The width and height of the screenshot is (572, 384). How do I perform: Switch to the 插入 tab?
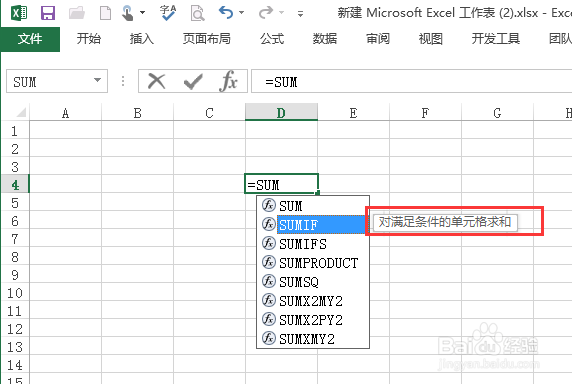coord(142,39)
